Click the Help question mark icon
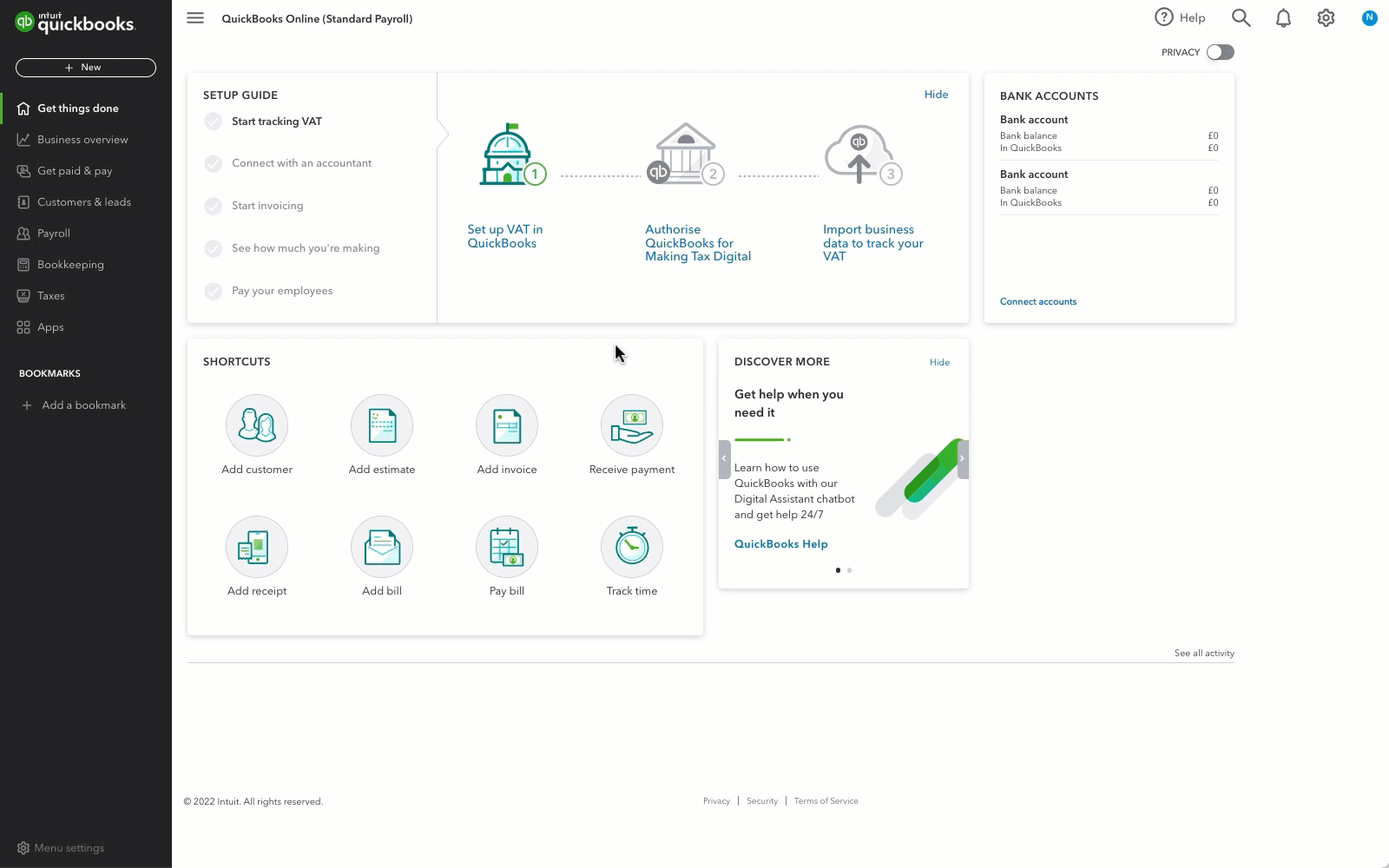1389x868 pixels. (x=1164, y=17)
